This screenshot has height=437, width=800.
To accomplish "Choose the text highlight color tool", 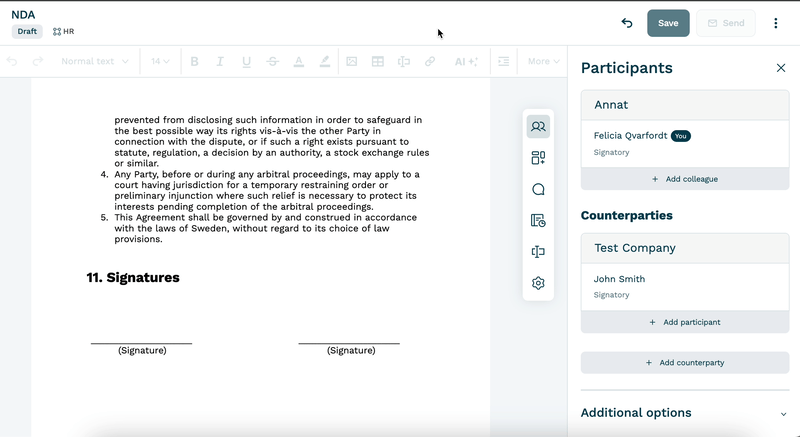I will (324, 61).
